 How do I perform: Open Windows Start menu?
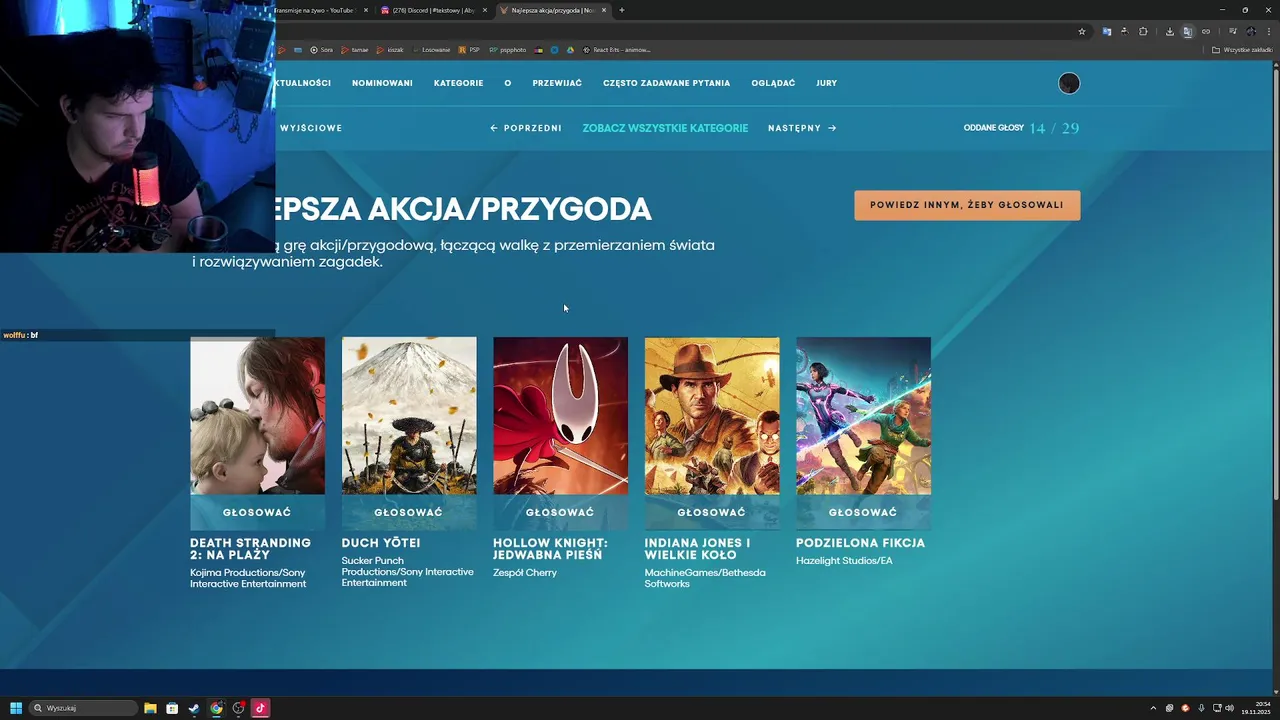[x=16, y=708]
